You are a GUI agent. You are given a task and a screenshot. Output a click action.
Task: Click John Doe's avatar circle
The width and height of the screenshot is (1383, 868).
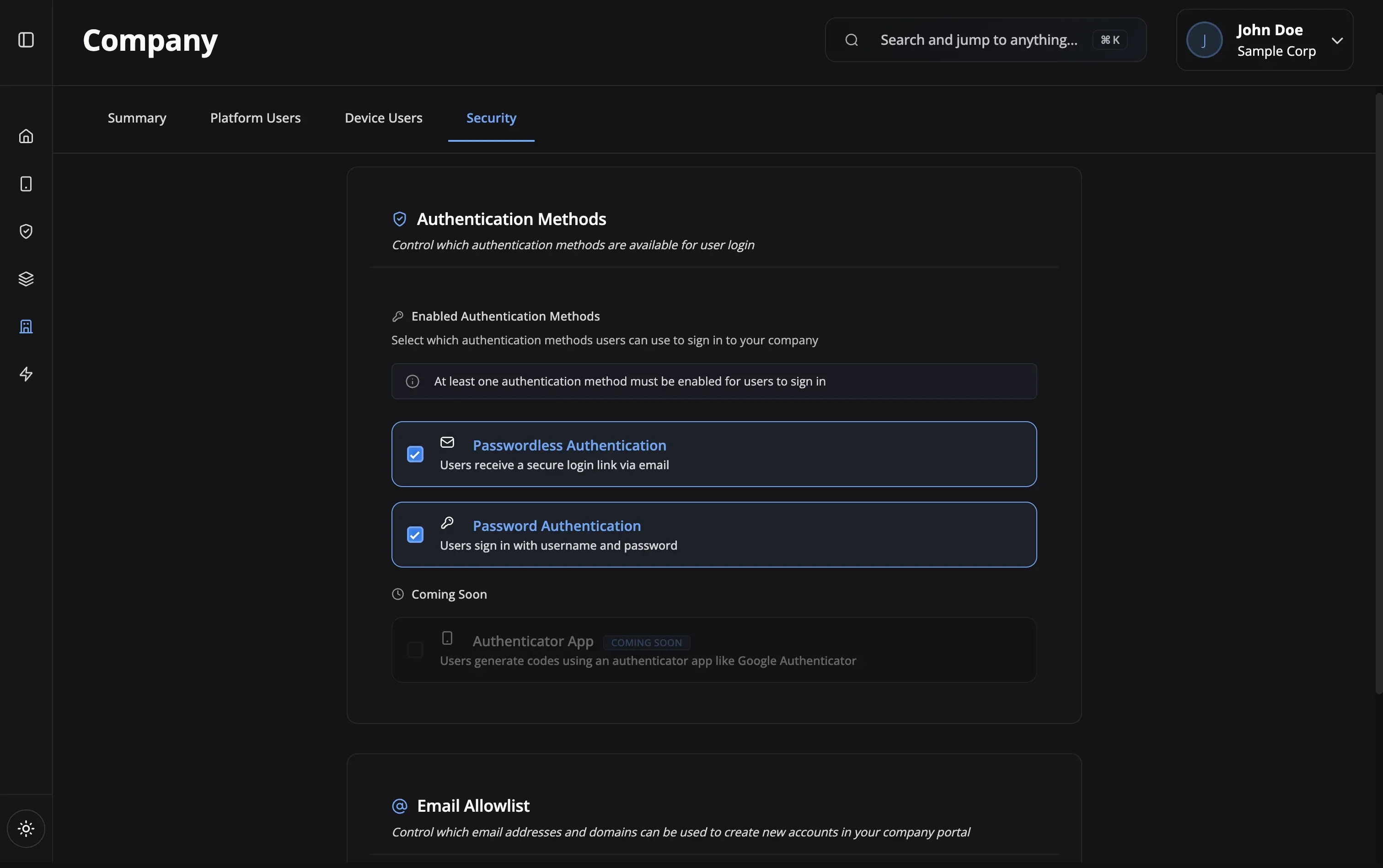(x=1204, y=40)
